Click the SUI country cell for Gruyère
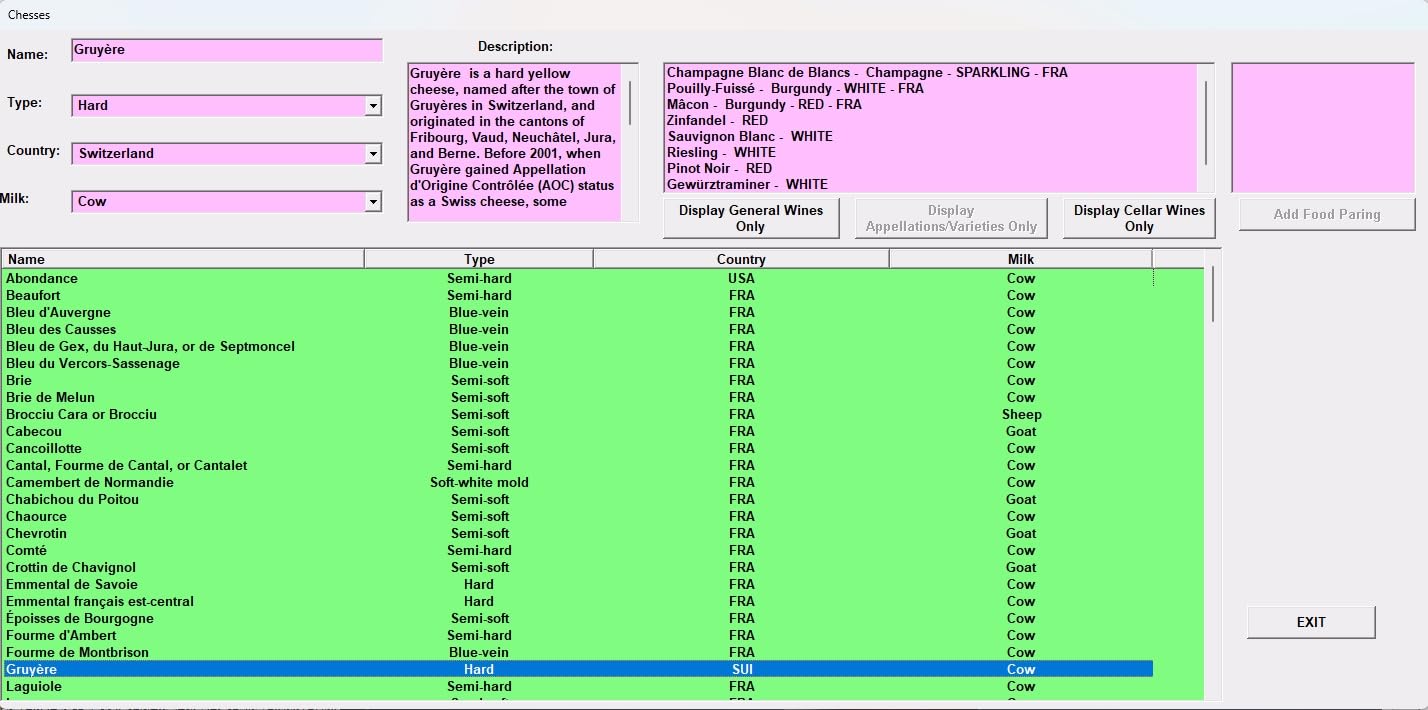The width and height of the screenshot is (1428, 710). [x=741, y=669]
